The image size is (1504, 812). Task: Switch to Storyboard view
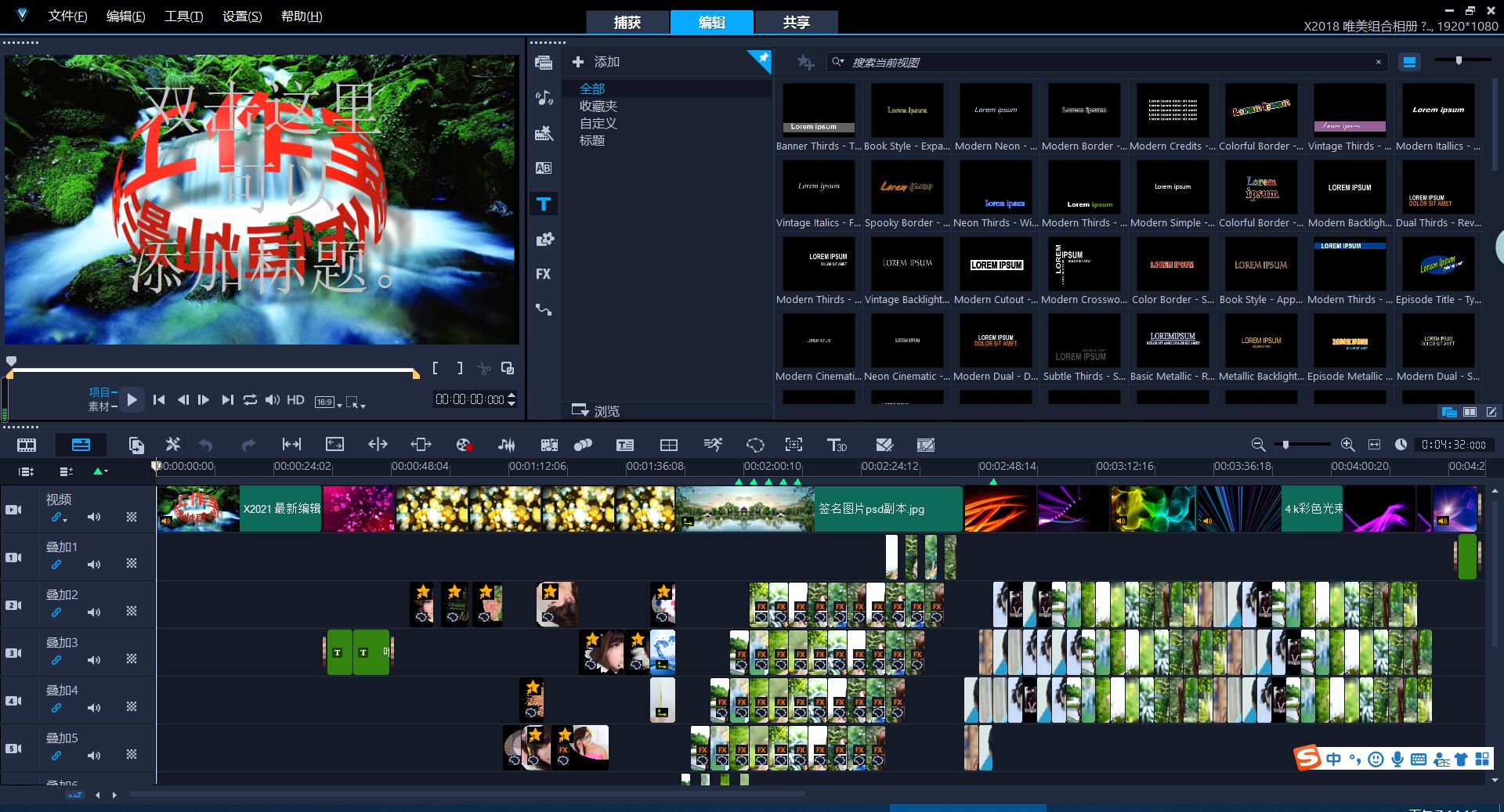(27, 445)
